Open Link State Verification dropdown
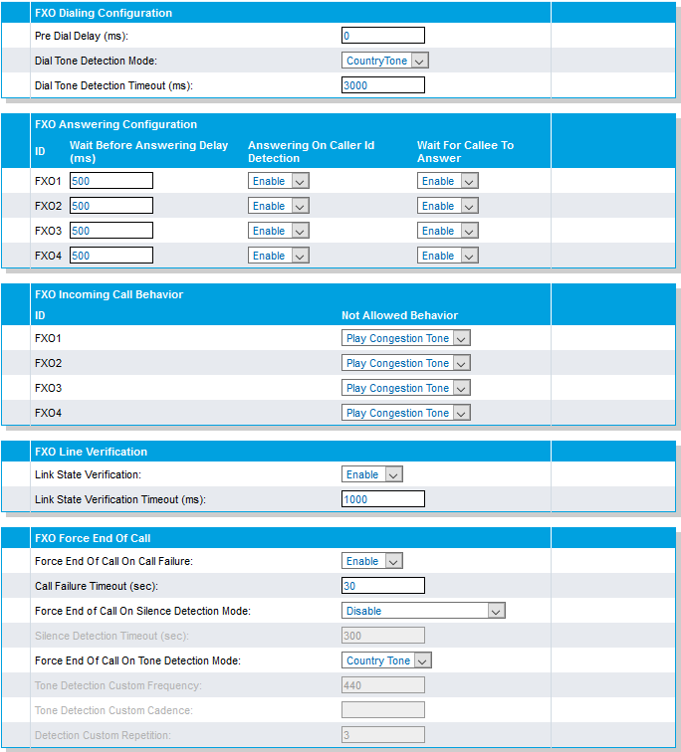The height and width of the screenshot is (752, 681). tap(372, 475)
